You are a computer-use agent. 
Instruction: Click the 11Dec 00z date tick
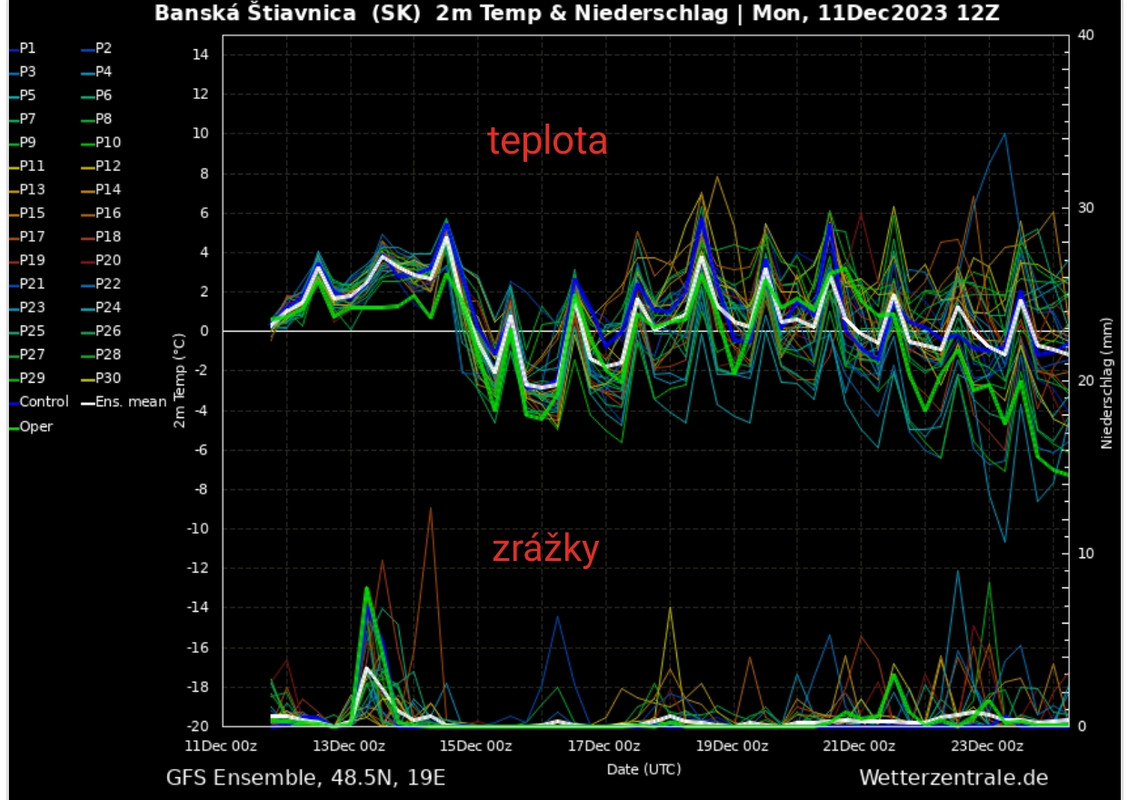point(221,746)
